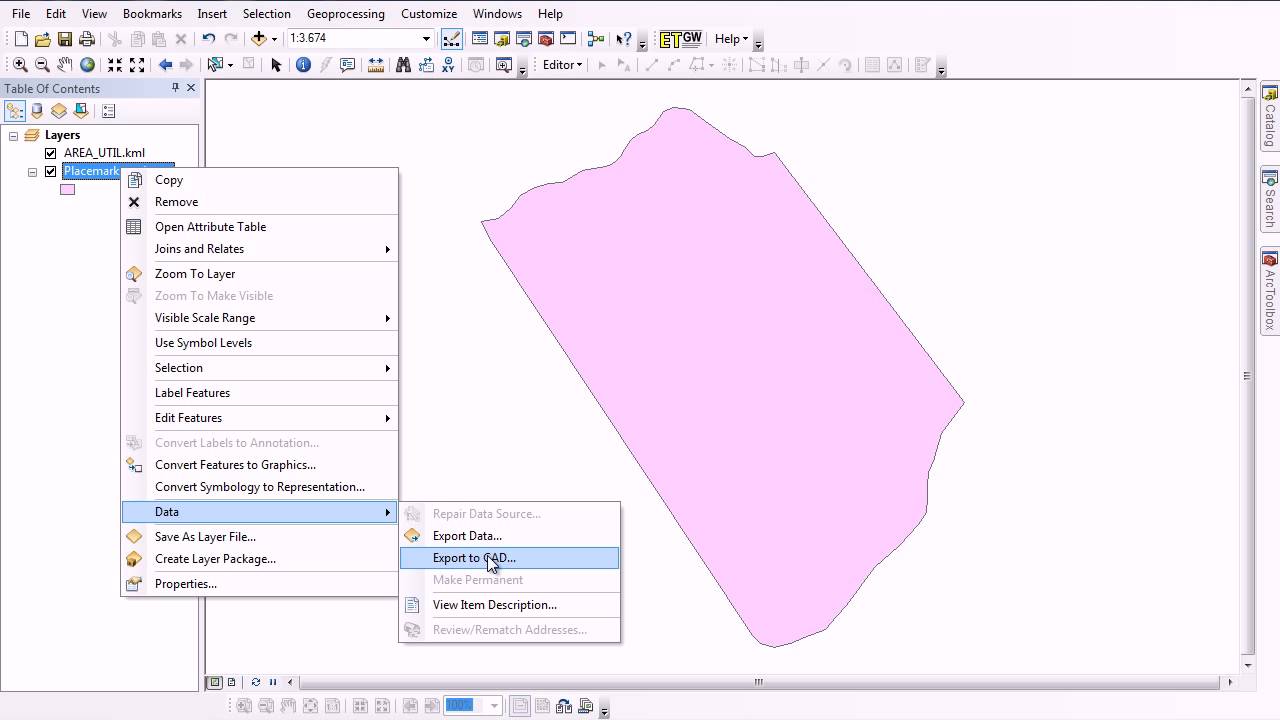The width and height of the screenshot is (1280, 720).
Task: Open an existing map file
Action: click(43, 39)
